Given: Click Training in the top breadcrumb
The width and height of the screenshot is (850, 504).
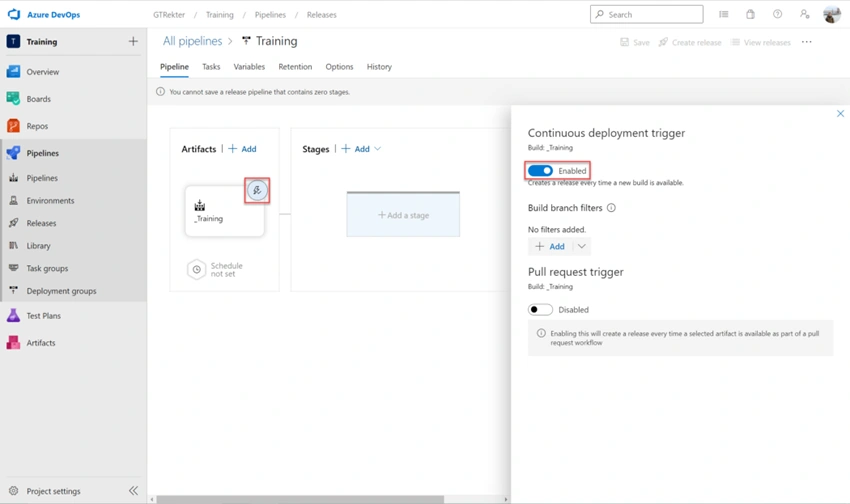Looking at the screenshot, I should (x=220, y=15).
